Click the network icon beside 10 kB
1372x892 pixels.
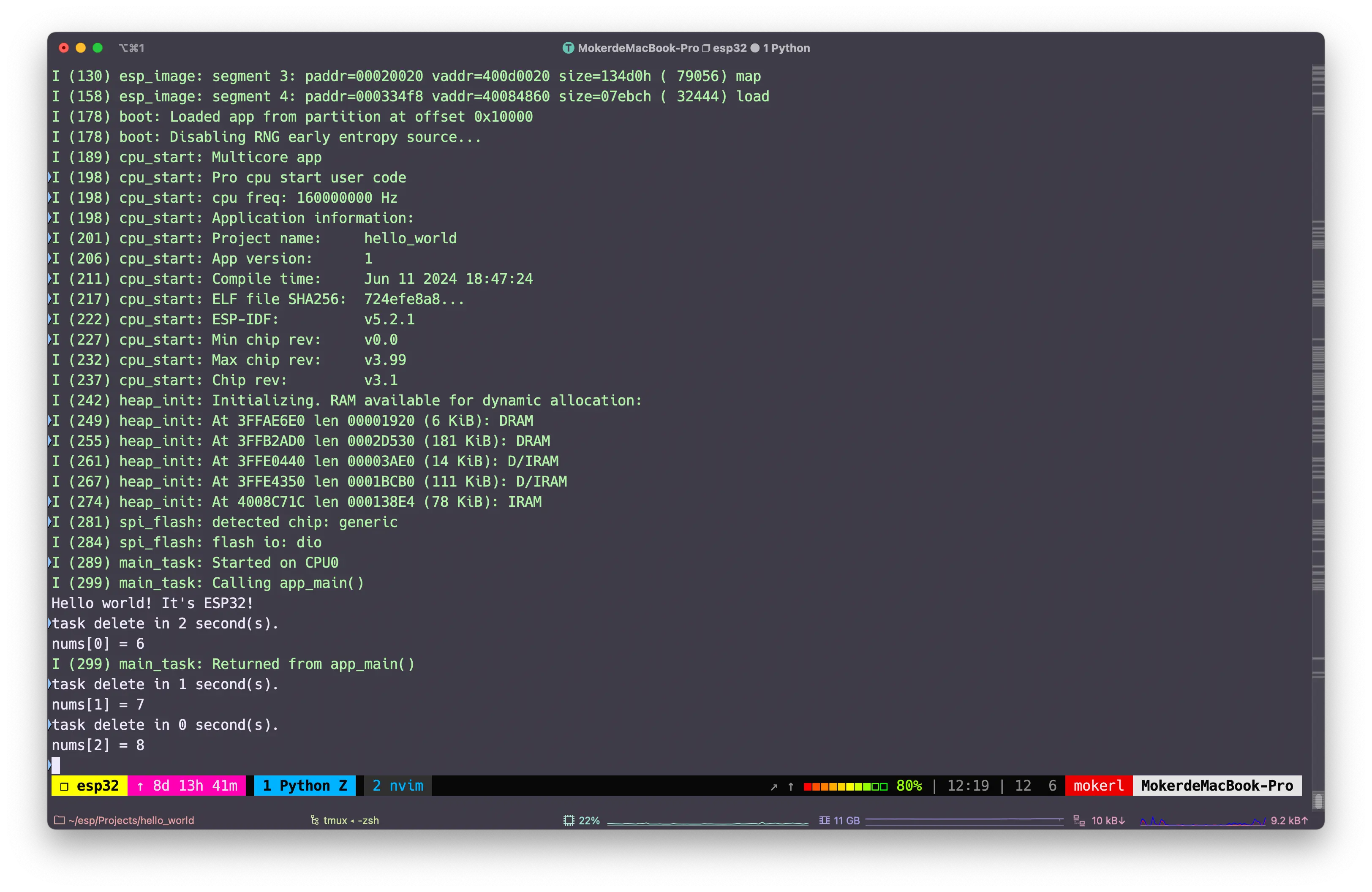(x=1079, y=820)
